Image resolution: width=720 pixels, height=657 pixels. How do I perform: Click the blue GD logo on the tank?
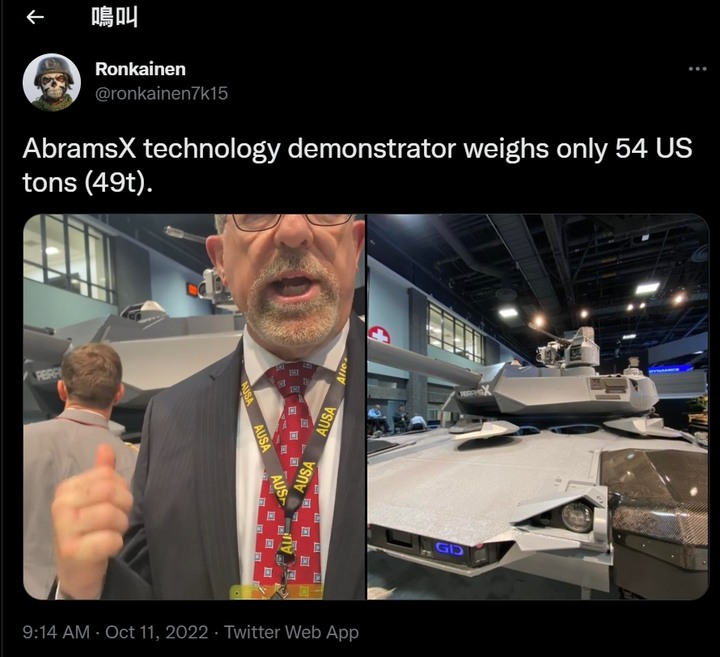[x=449, y=549]
